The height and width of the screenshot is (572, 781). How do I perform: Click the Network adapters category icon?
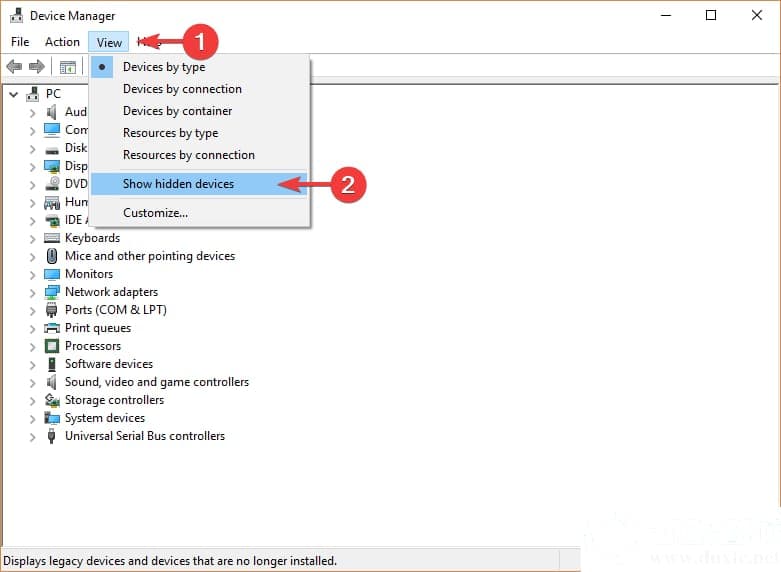pyautogui.click(x=52, y=292)
